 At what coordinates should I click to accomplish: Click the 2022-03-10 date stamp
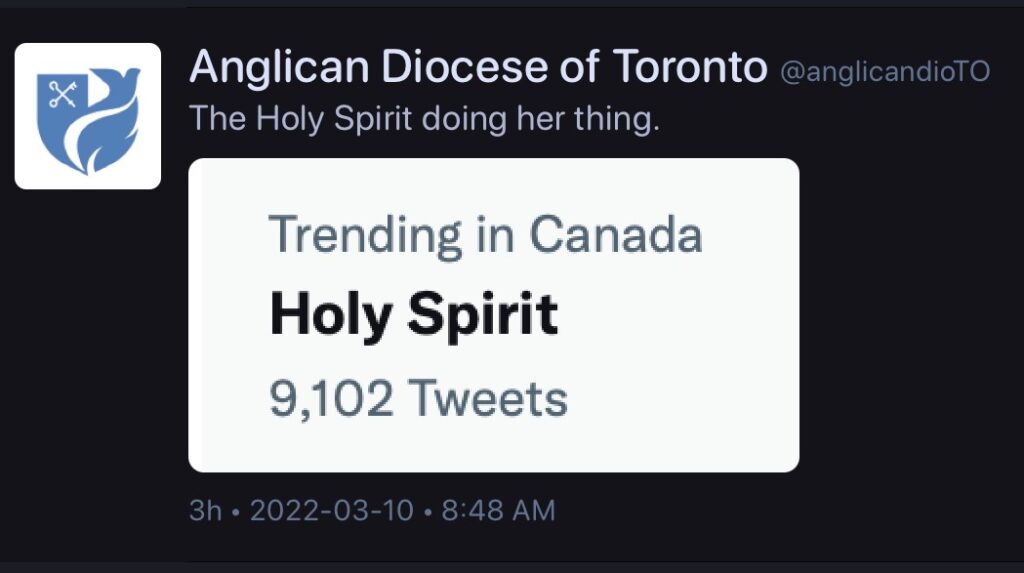pos(332,510)
